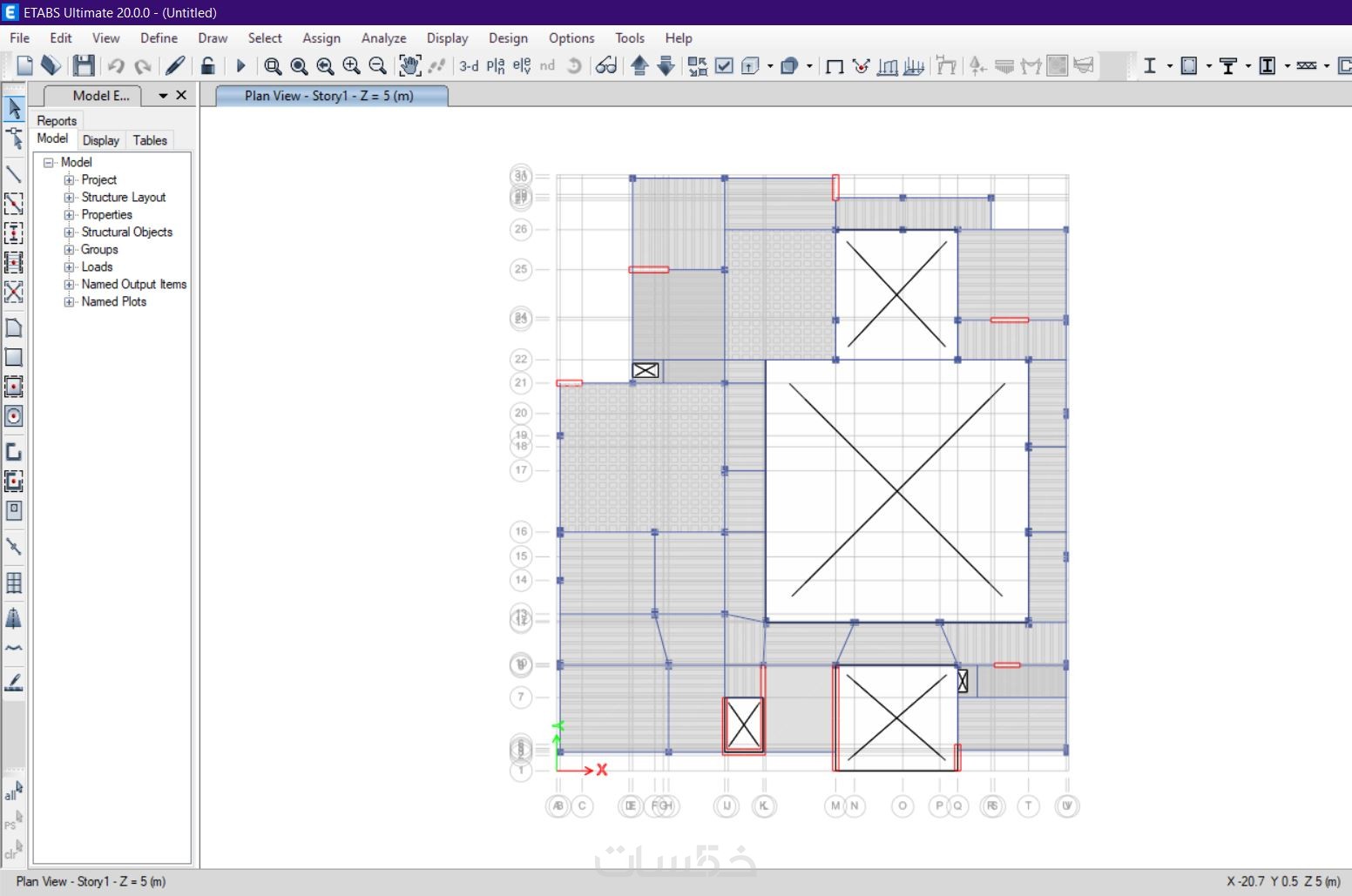Click the Save model floppy disk icon
This screenshot has height=896, width=1352.
(84, 65)
